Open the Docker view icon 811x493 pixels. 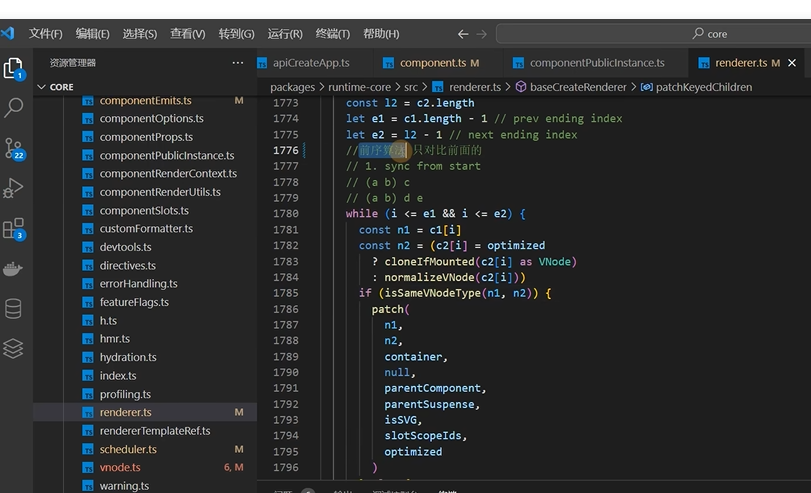(12, 268)
